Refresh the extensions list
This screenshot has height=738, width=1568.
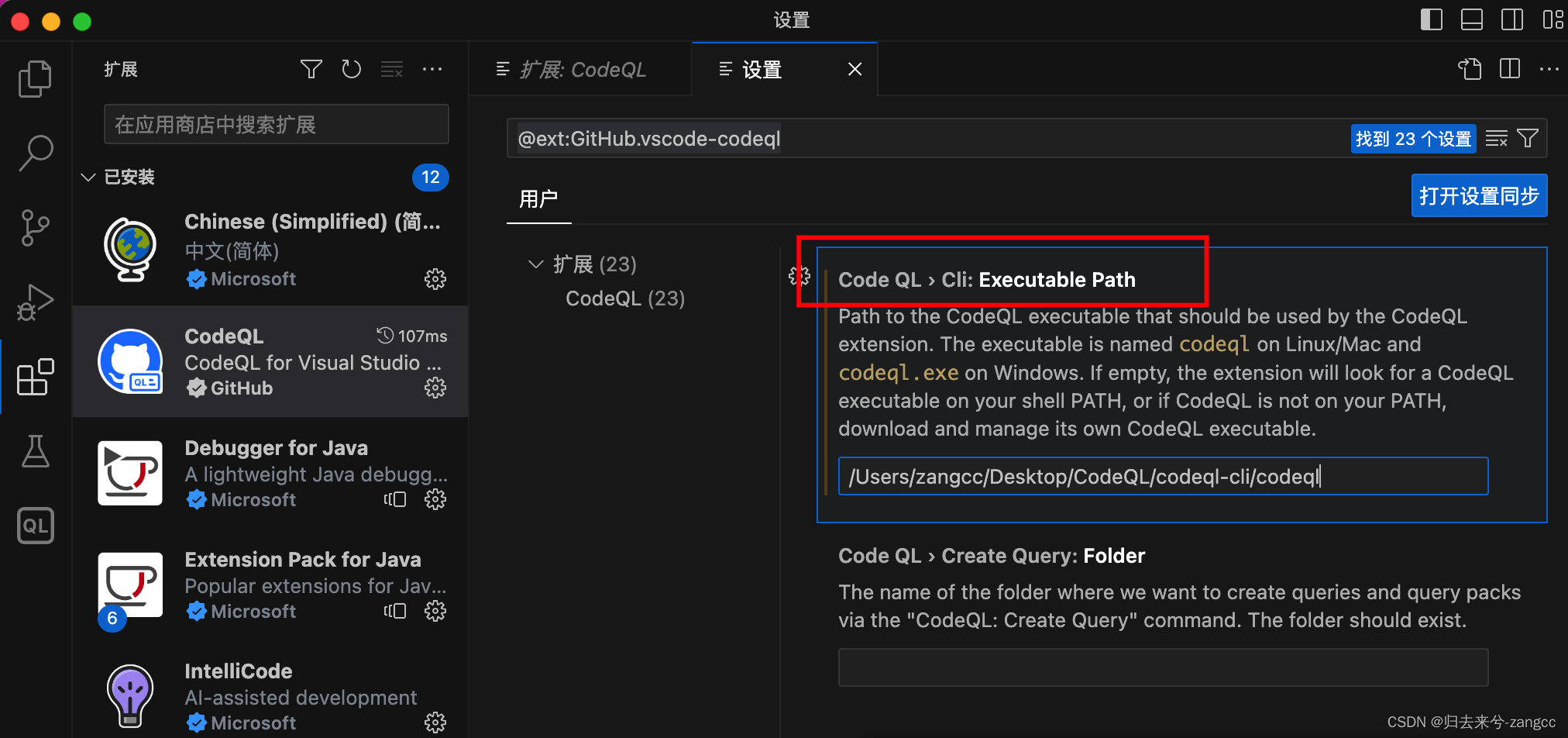352,69
